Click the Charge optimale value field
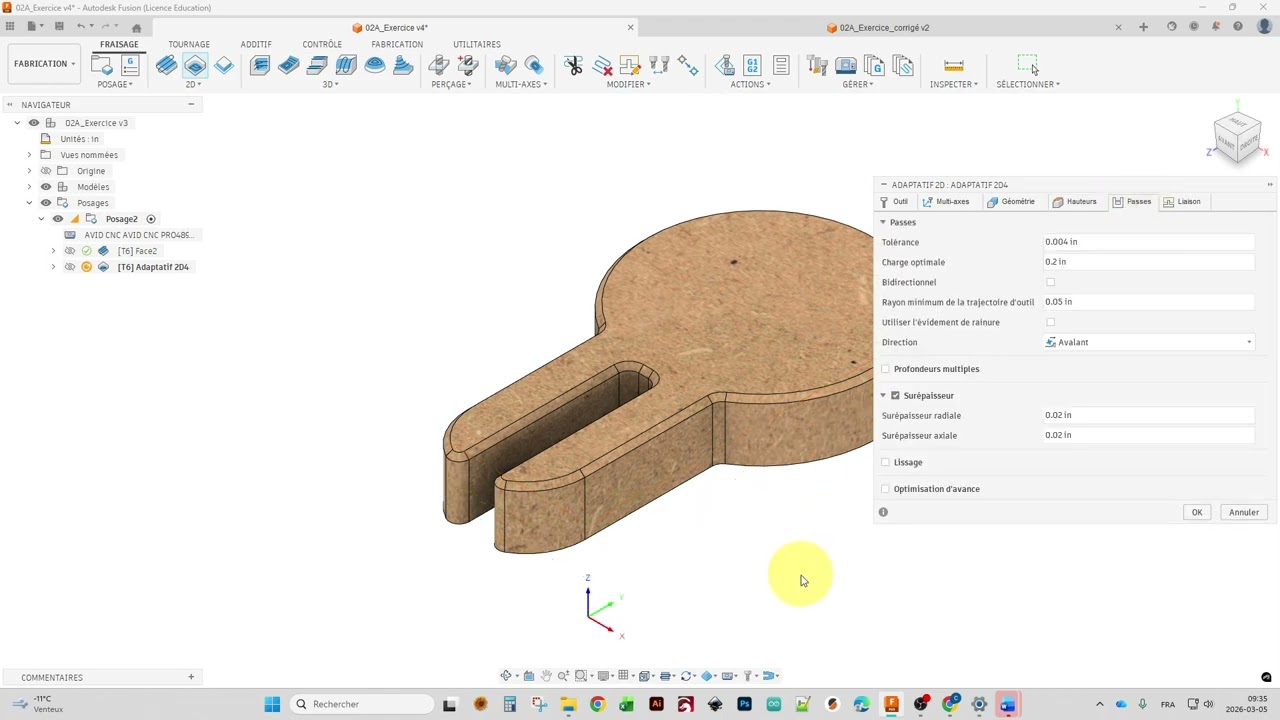Screen dimensions: 1280x720 (1149, 262)
